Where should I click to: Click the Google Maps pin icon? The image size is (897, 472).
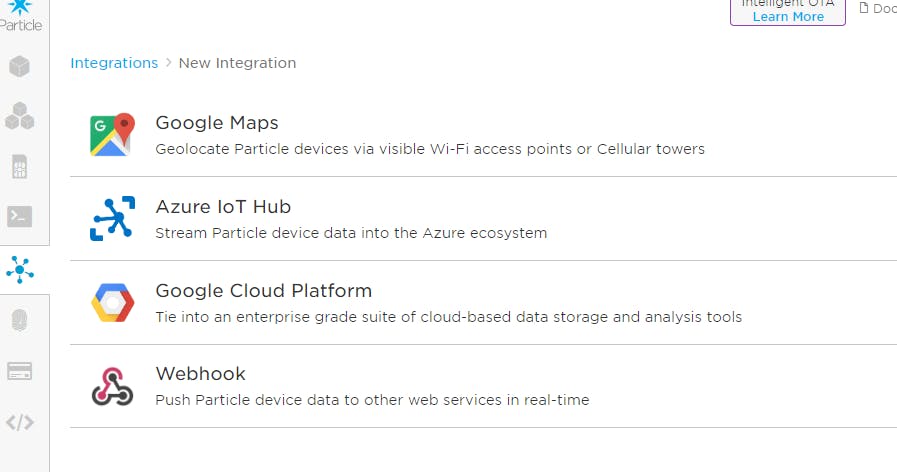[x=112, y=135]
